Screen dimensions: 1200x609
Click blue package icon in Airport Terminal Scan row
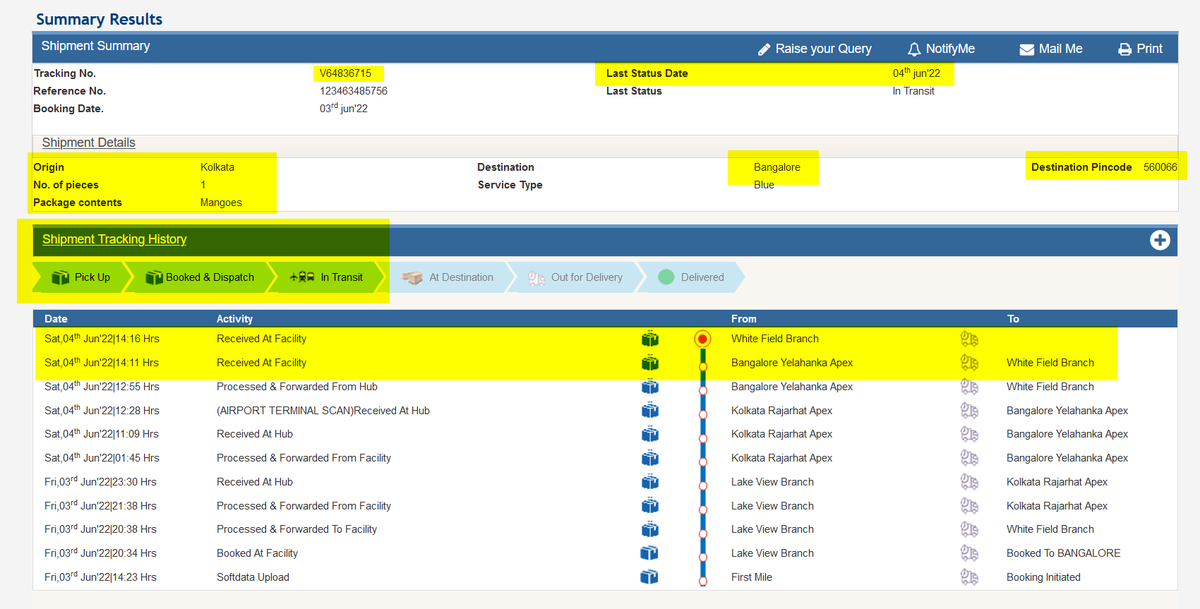(x=650, y=411)
